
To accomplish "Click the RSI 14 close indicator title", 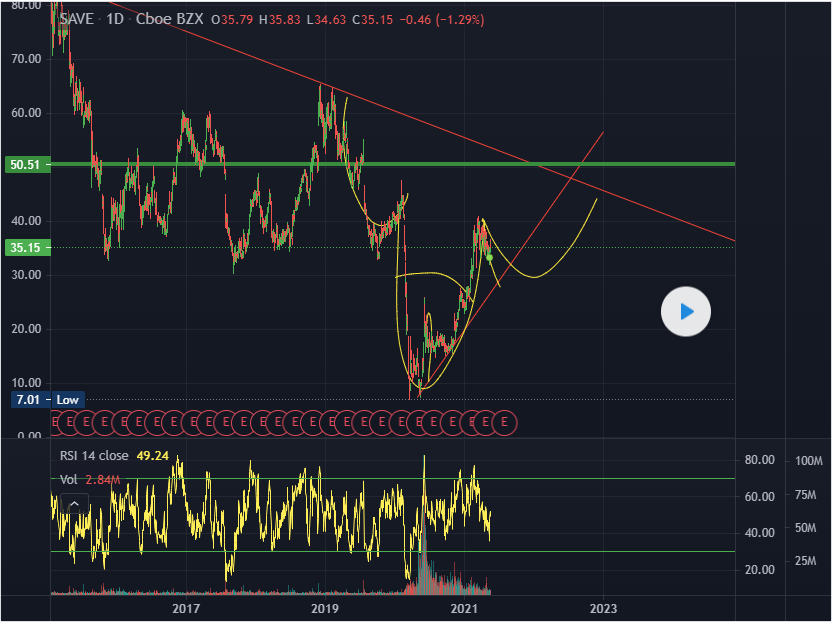I will (94, 456).
